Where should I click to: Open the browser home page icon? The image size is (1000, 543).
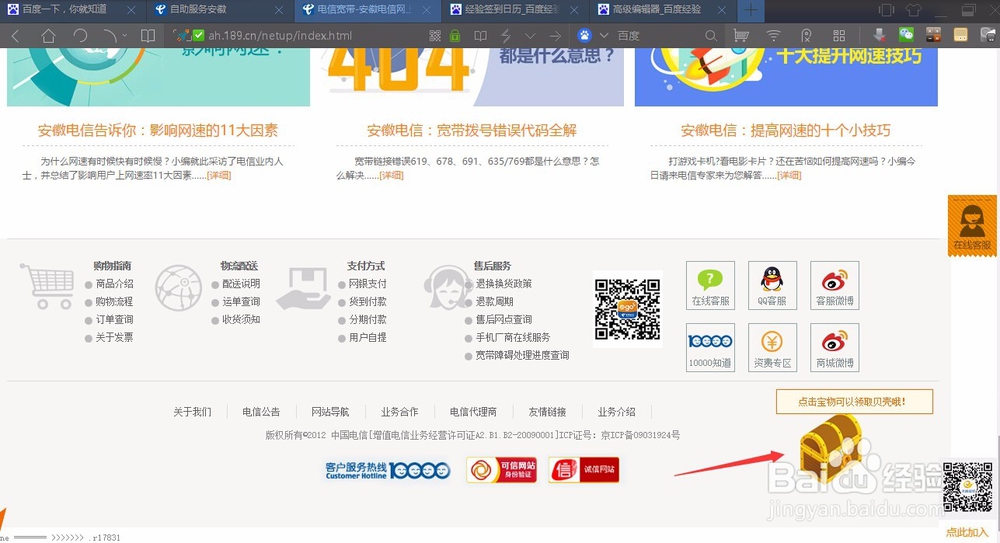pos(48,36)
